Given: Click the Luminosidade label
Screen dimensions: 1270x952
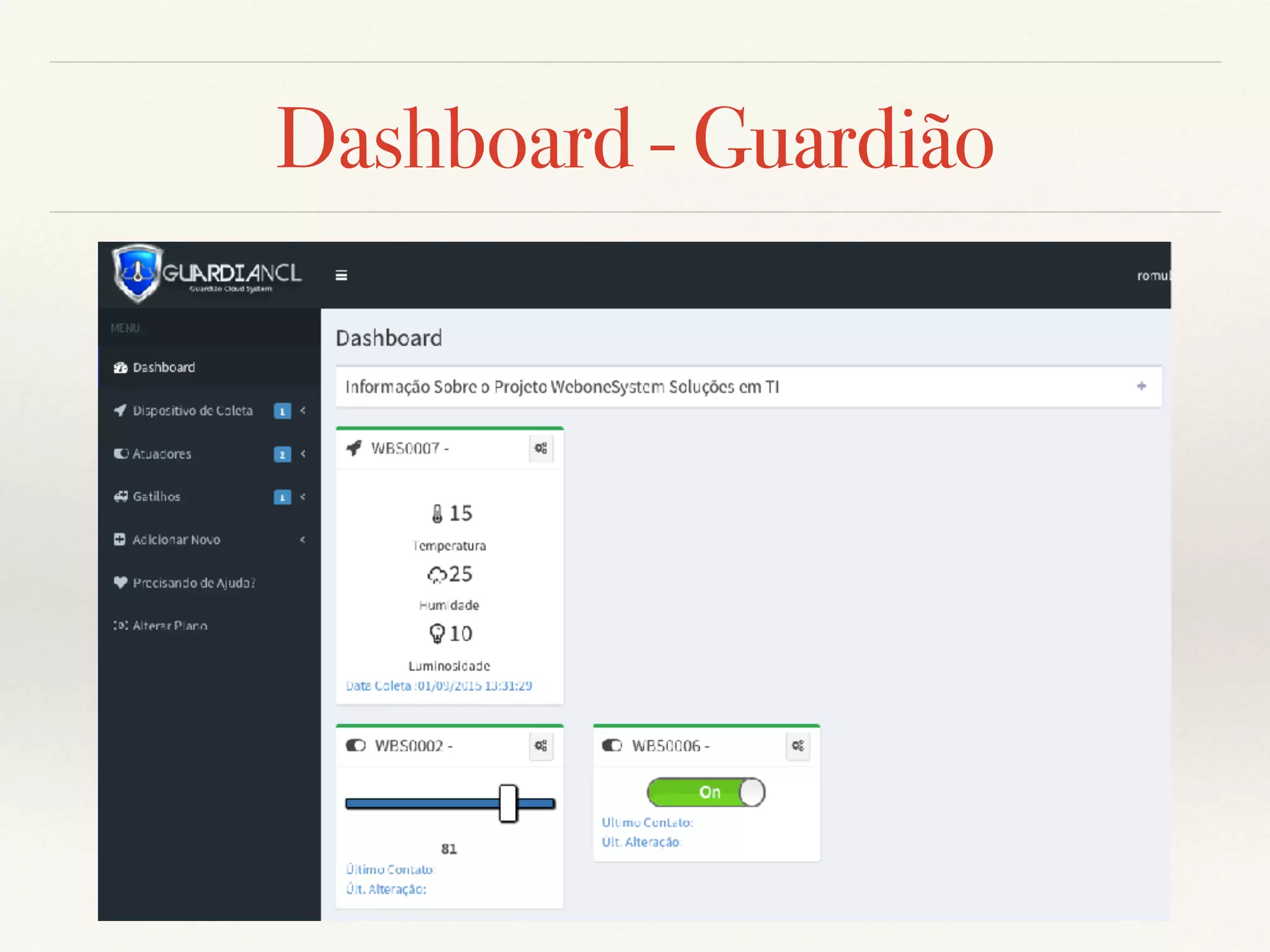Looking at the screenshot, I should (449, 666).
